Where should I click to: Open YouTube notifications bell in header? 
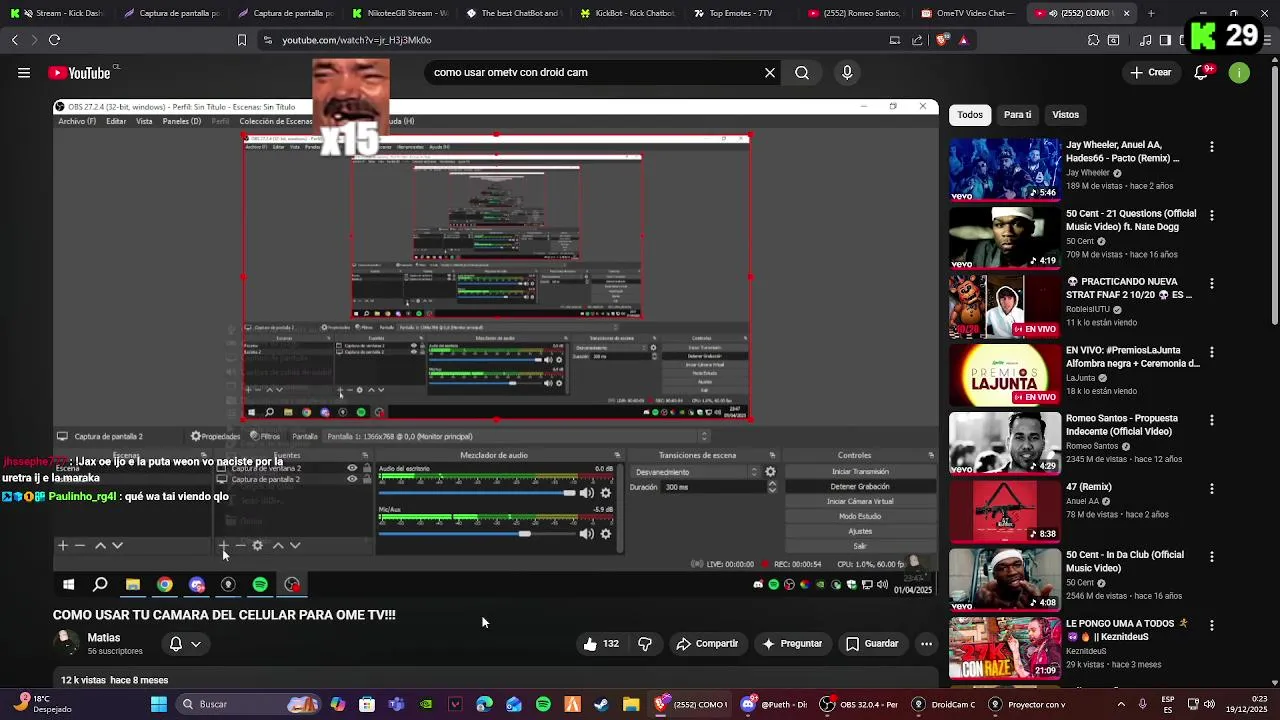[1203, 73]
